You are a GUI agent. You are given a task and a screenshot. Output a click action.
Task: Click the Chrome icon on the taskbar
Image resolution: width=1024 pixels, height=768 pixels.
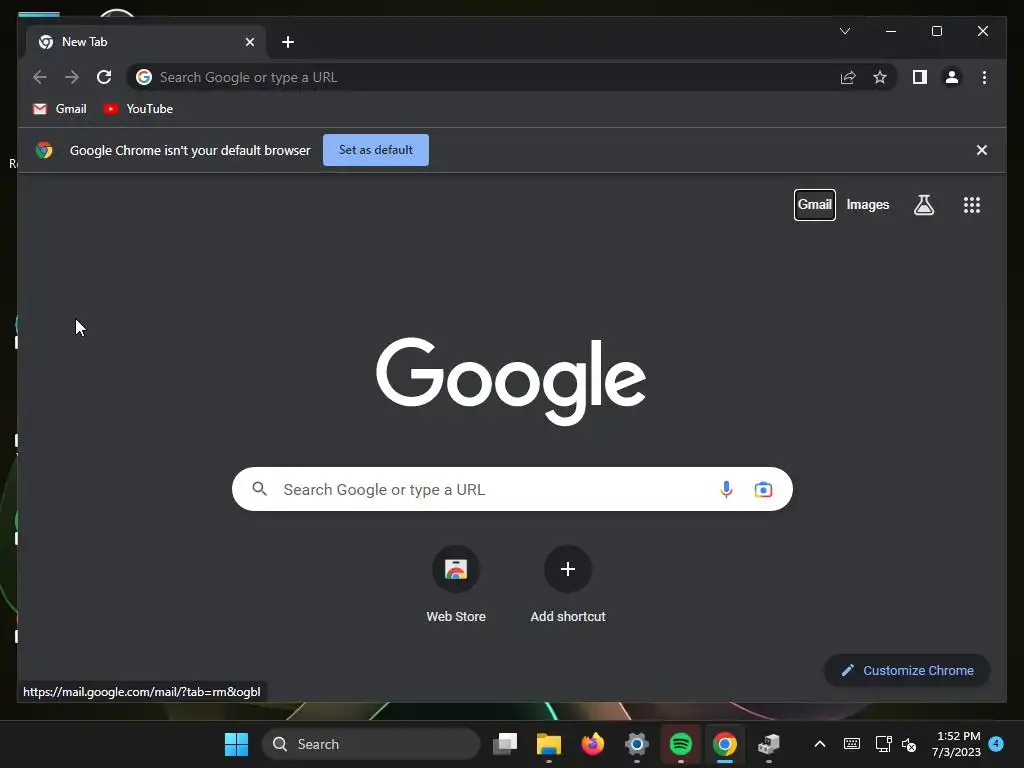724,744
